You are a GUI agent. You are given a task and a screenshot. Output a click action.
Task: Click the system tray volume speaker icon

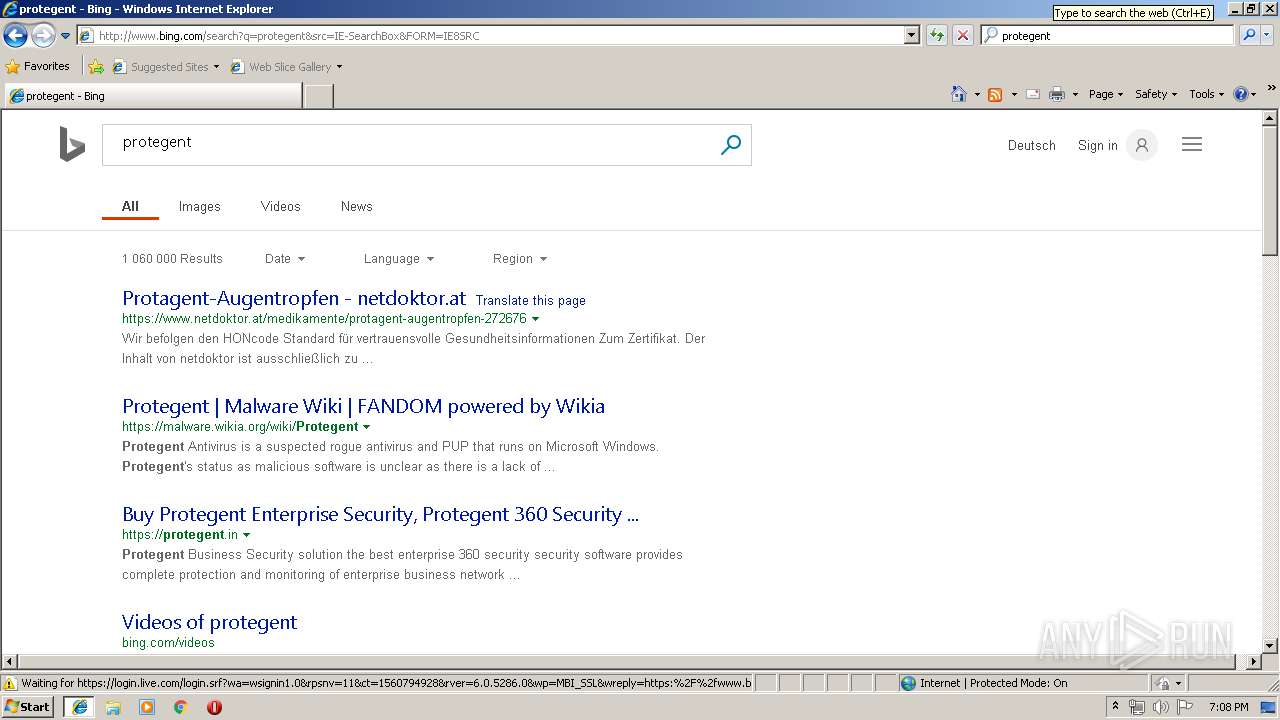pyautogui.click(x=1160, y=707)
